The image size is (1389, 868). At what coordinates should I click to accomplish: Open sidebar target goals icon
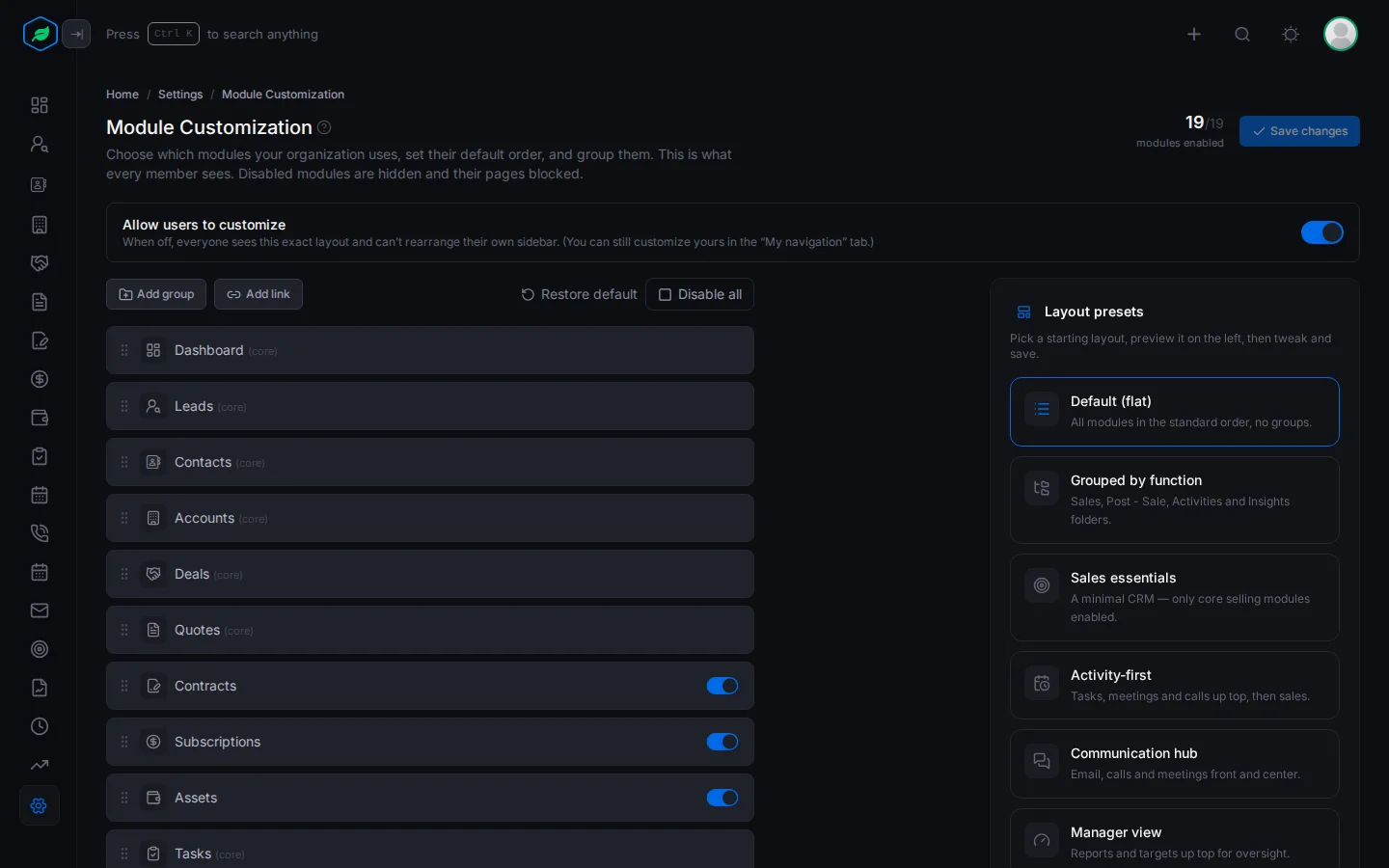coord(40,649)
